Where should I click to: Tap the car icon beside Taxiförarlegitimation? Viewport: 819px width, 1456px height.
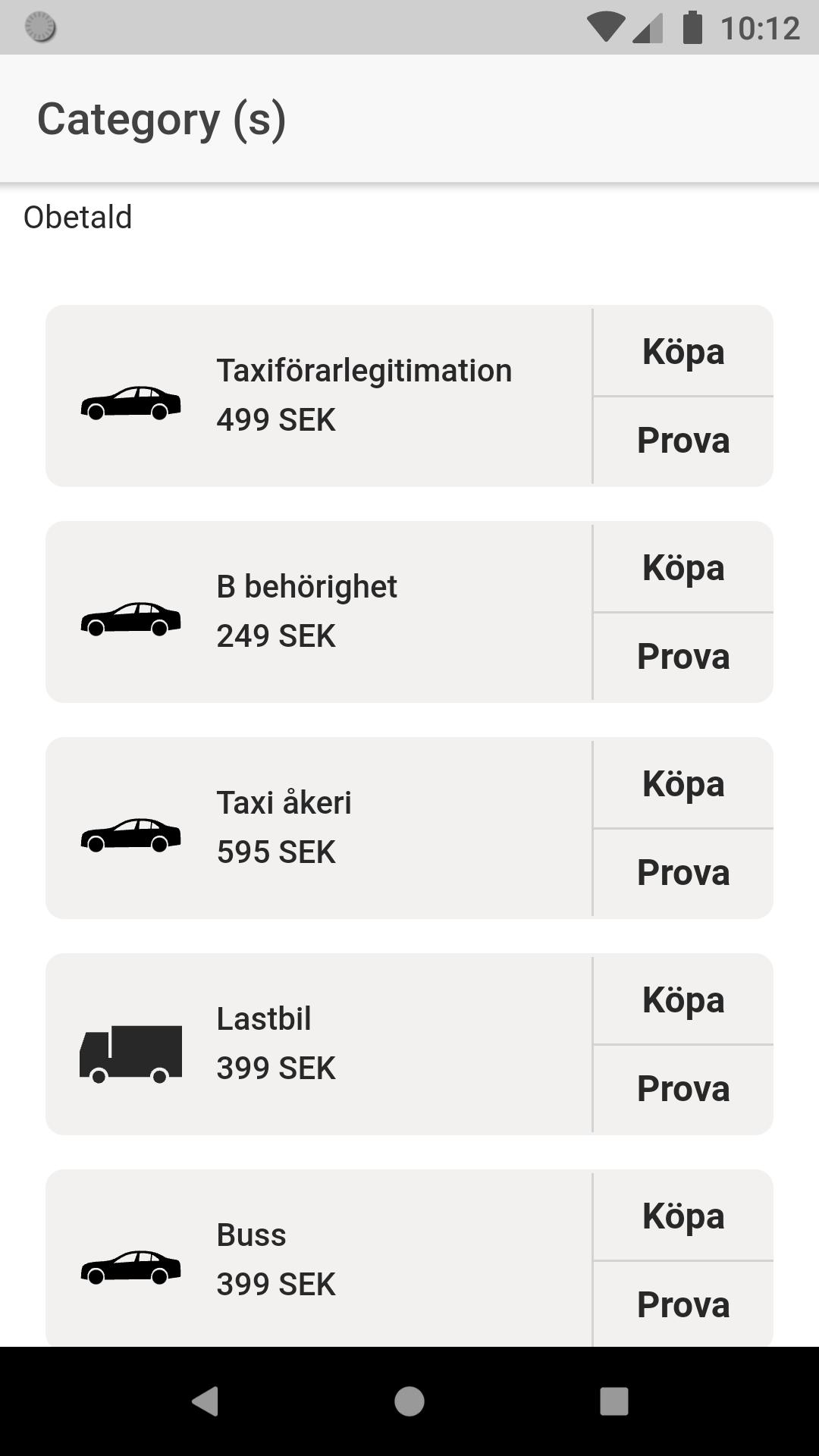coord(130,403)
